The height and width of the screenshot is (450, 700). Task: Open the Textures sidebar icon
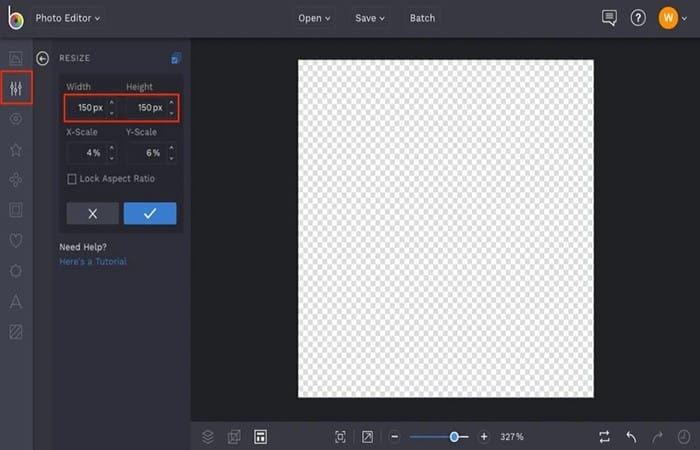click(16, 332)
